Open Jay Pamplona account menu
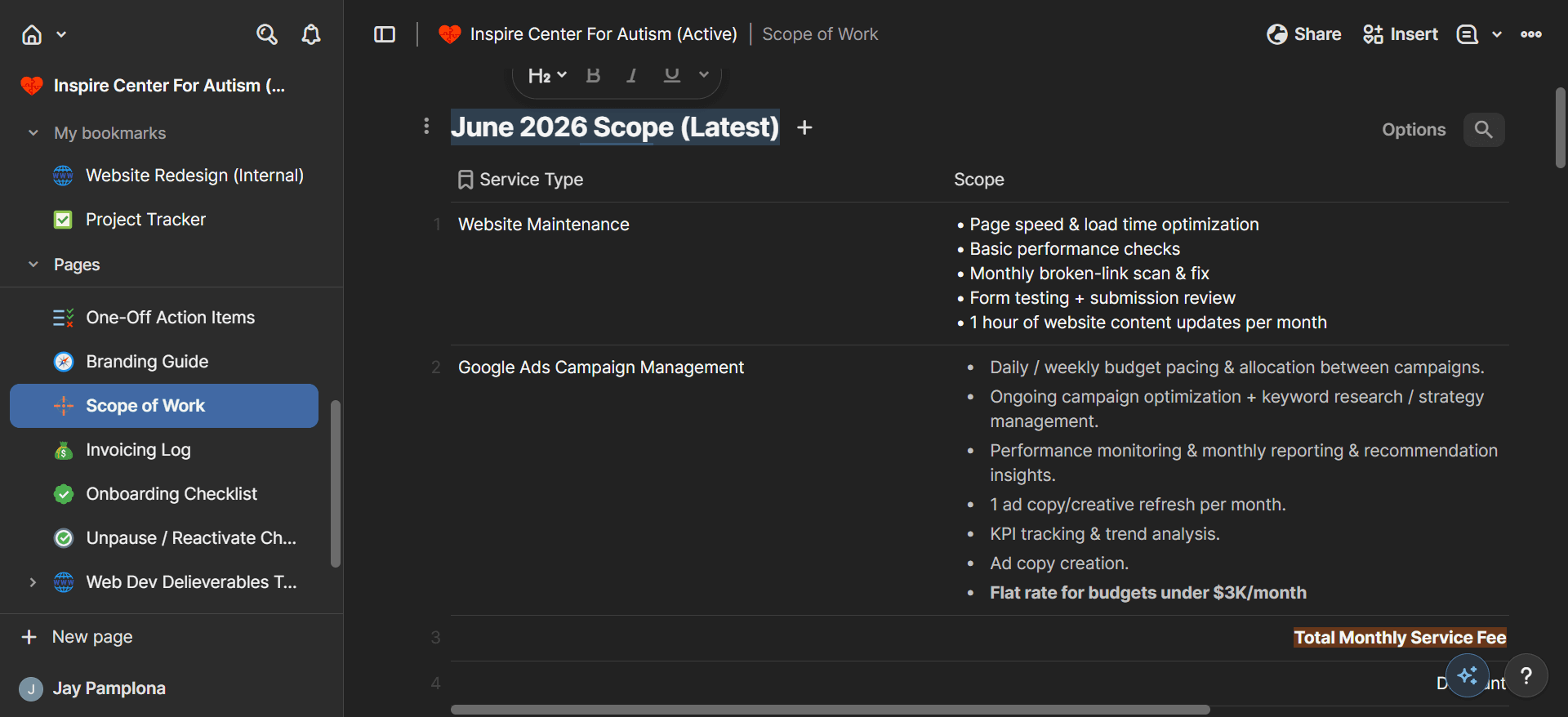The width and height of the screenshot is (1568, 717). [92, 688]
